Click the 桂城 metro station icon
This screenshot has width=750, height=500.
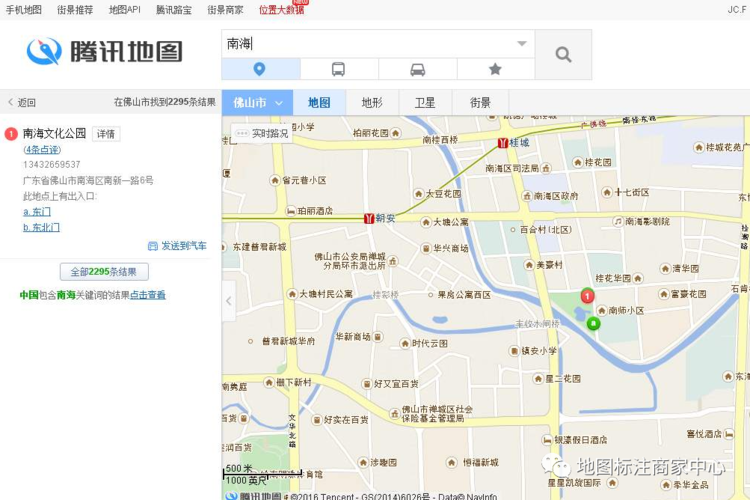503,143
